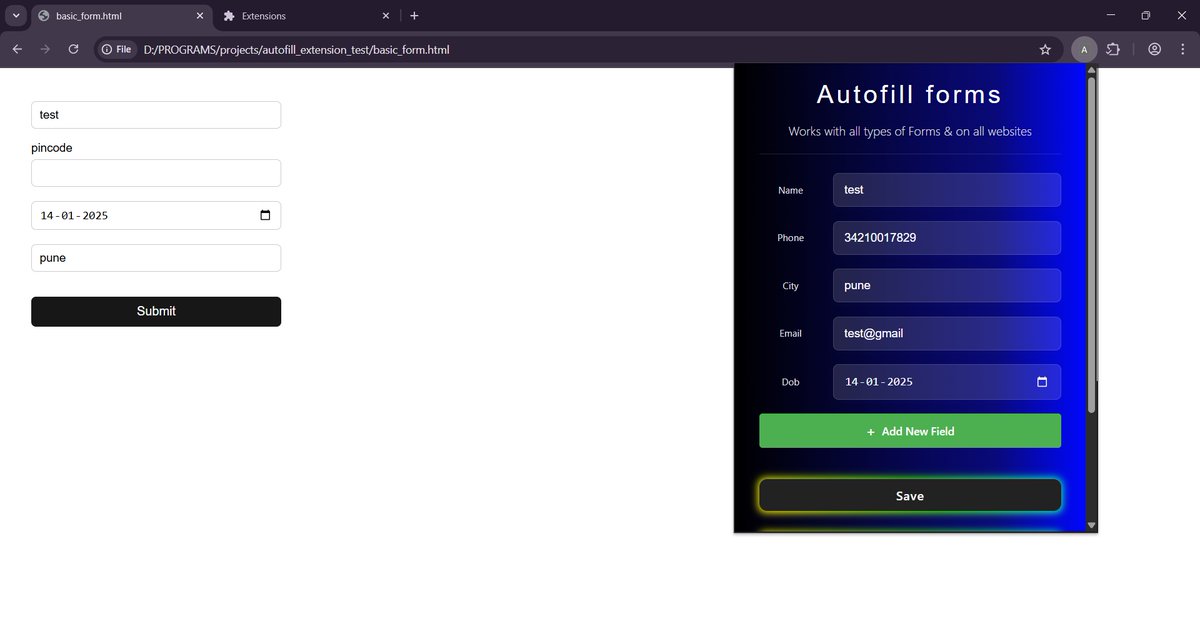Click the 'Email' label in popup
This screenshot has width=1200, height=634.
pyautogui.click(x=791, y=333)
